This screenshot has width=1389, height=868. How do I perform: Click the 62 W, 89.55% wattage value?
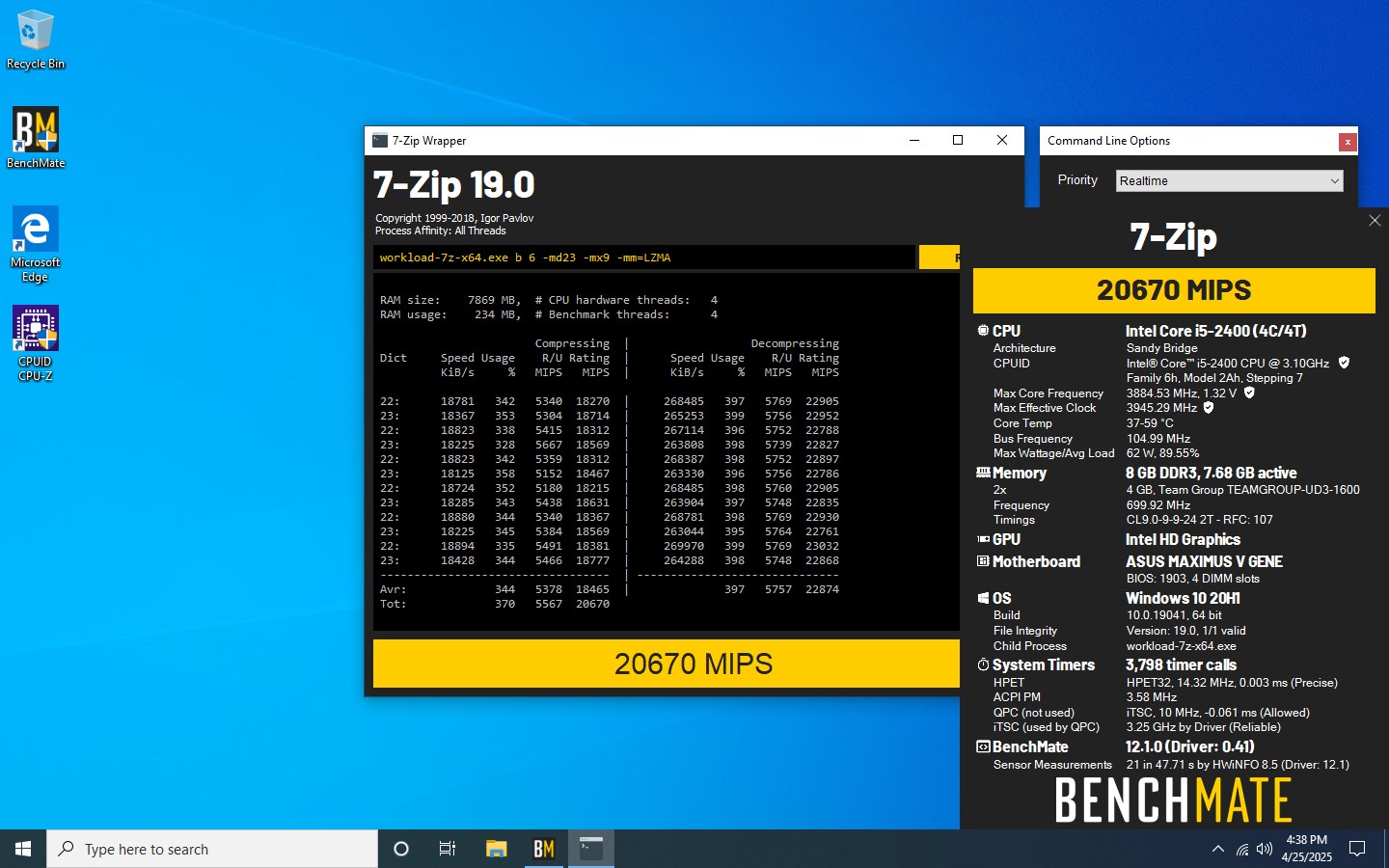point(1162,452)
